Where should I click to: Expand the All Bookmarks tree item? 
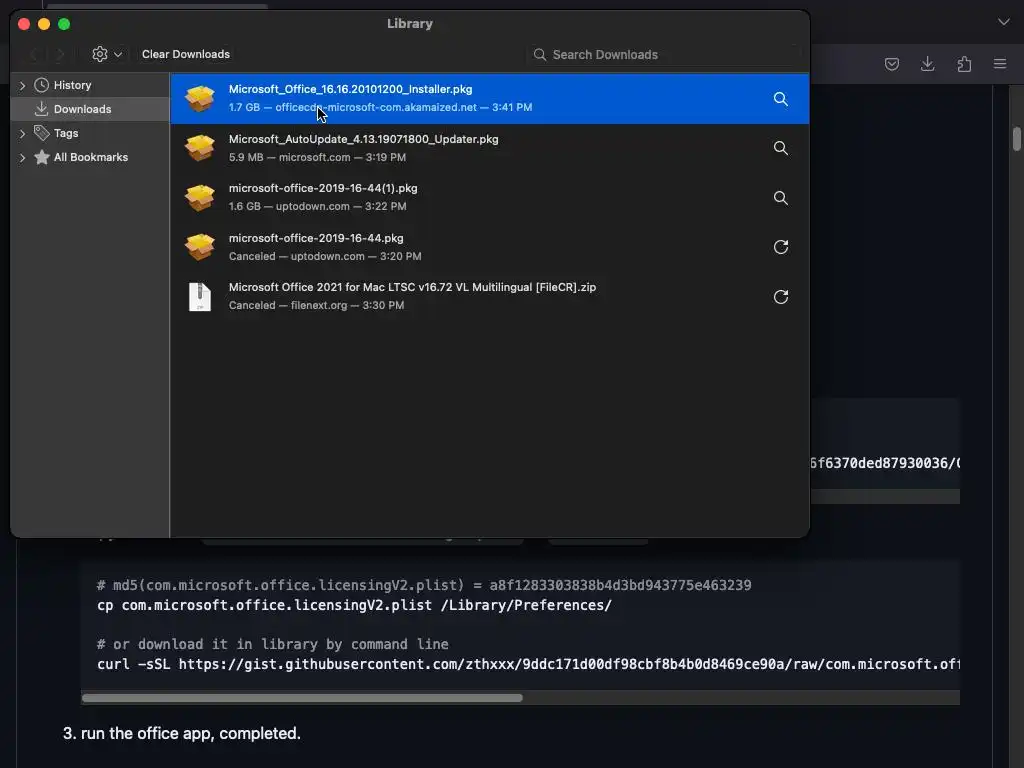click(22, 157)
